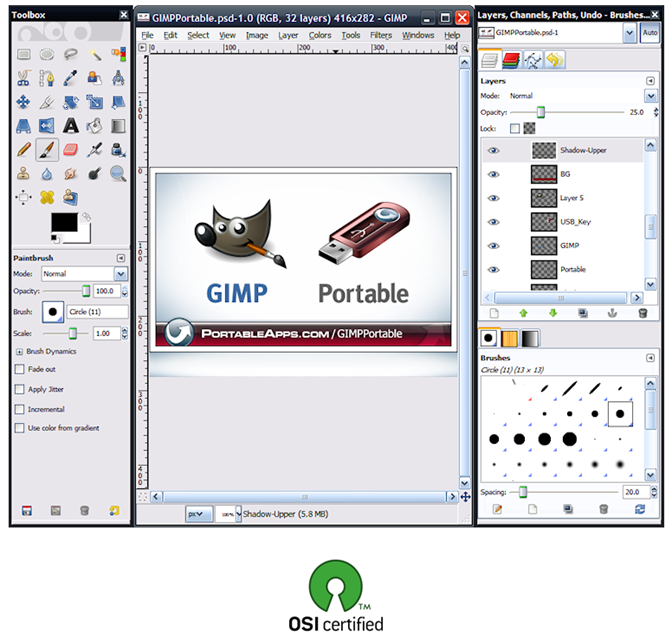The image size is (672, 638).
Task: Open the Colors menu
Action: point(320,35)
